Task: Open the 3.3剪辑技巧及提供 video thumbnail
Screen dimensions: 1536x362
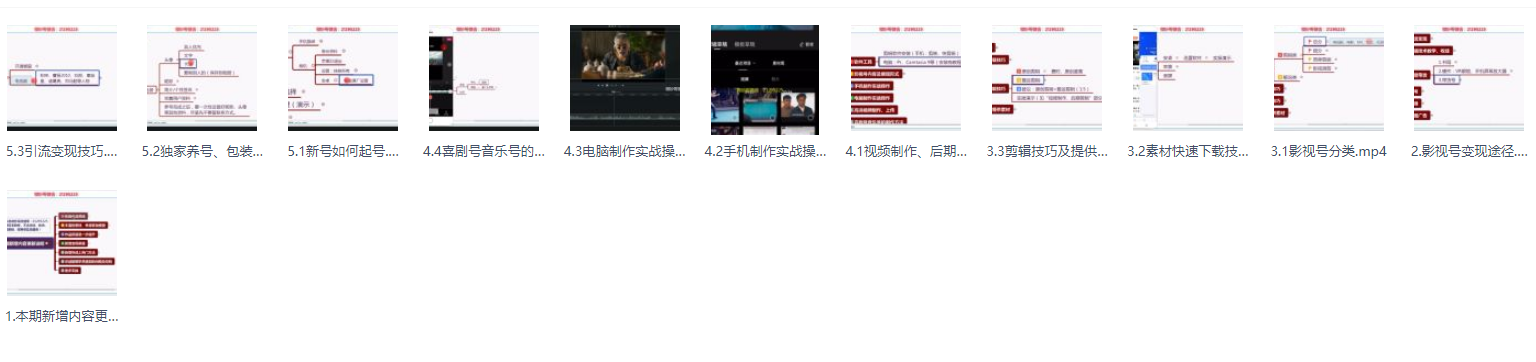Action: pyautogui.click(x=1047, y=78)
